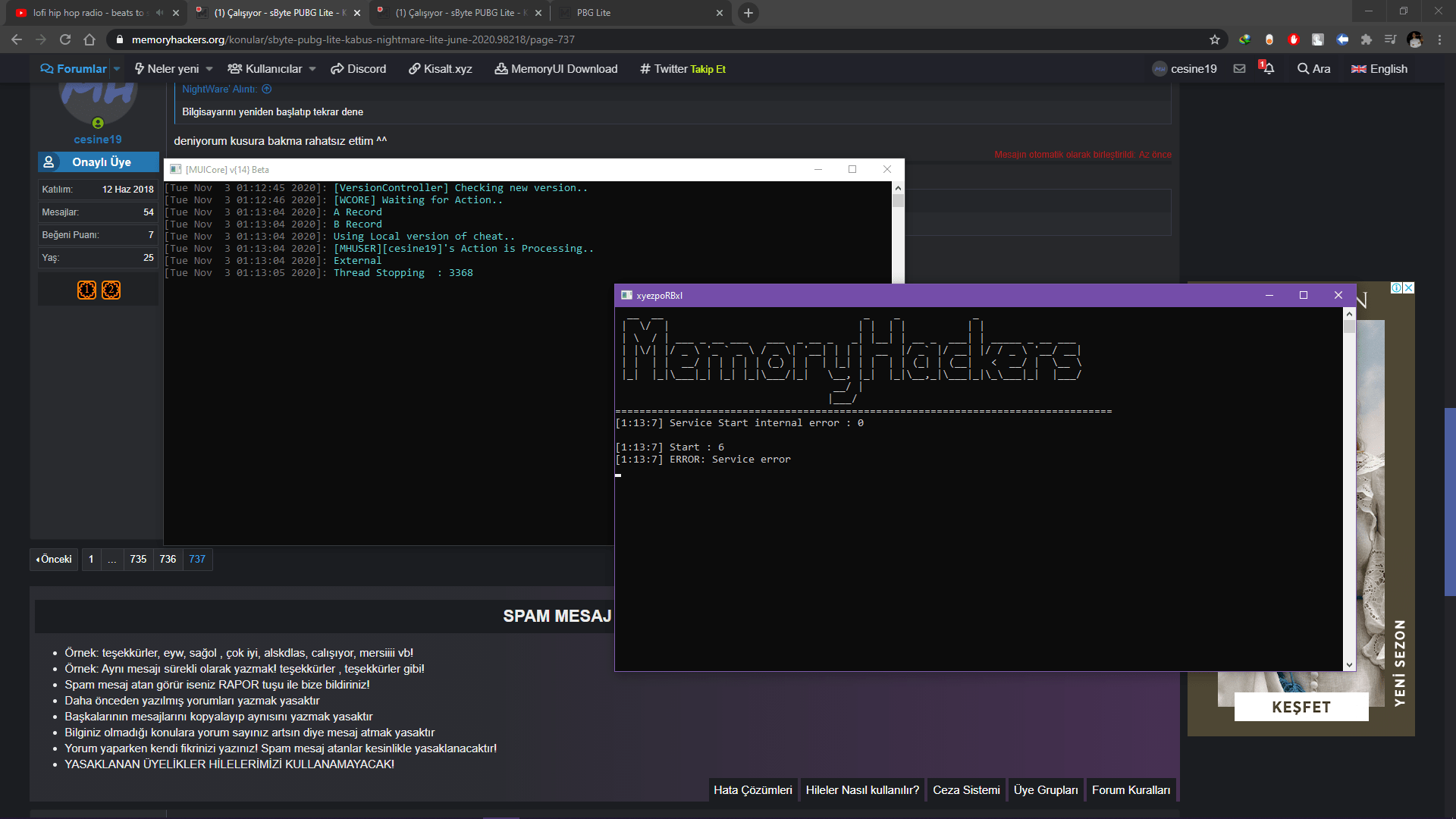Open the browser home page icon

point(89,39)
